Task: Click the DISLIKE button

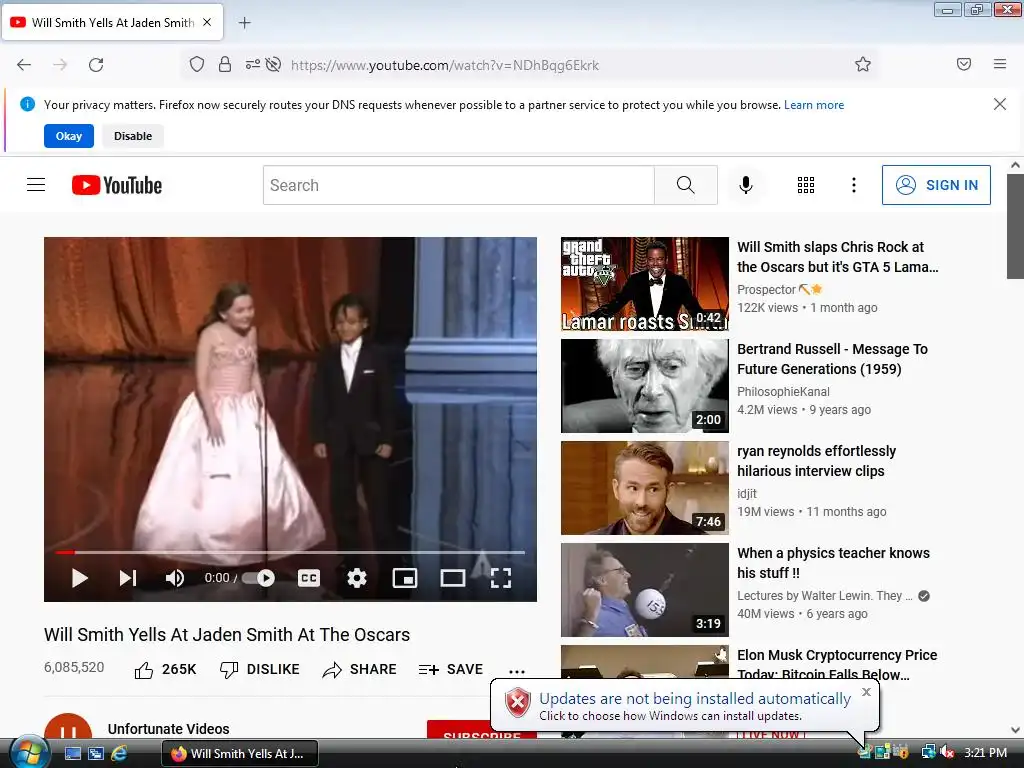Action: coord(259,669)
